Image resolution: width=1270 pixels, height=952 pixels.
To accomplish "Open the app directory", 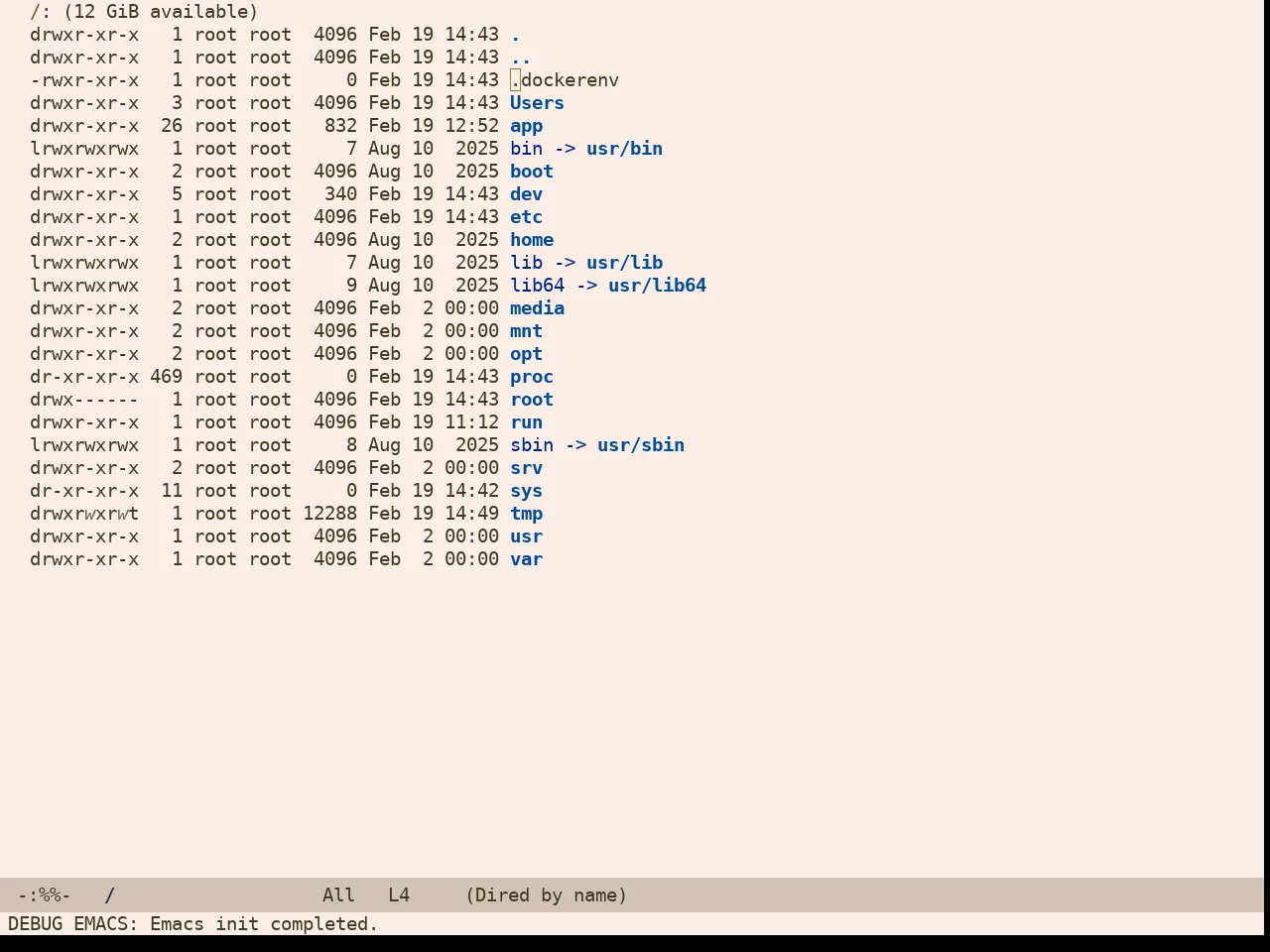I will pyautogui.click(x=526, y=126).
